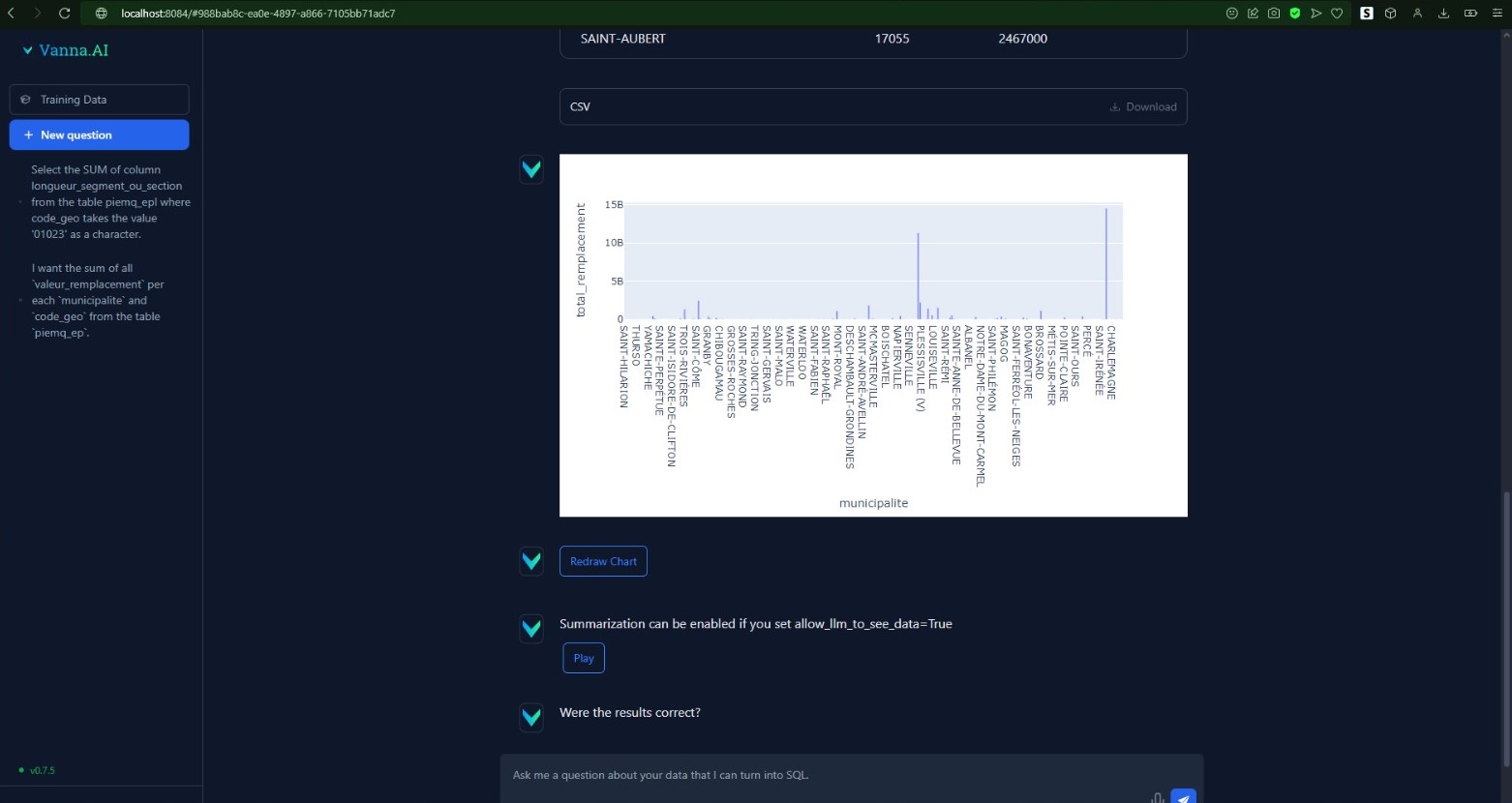
Task: Click the edit pencil icon in address bar
Action: pyautogui.click(x=1253, y=14)
